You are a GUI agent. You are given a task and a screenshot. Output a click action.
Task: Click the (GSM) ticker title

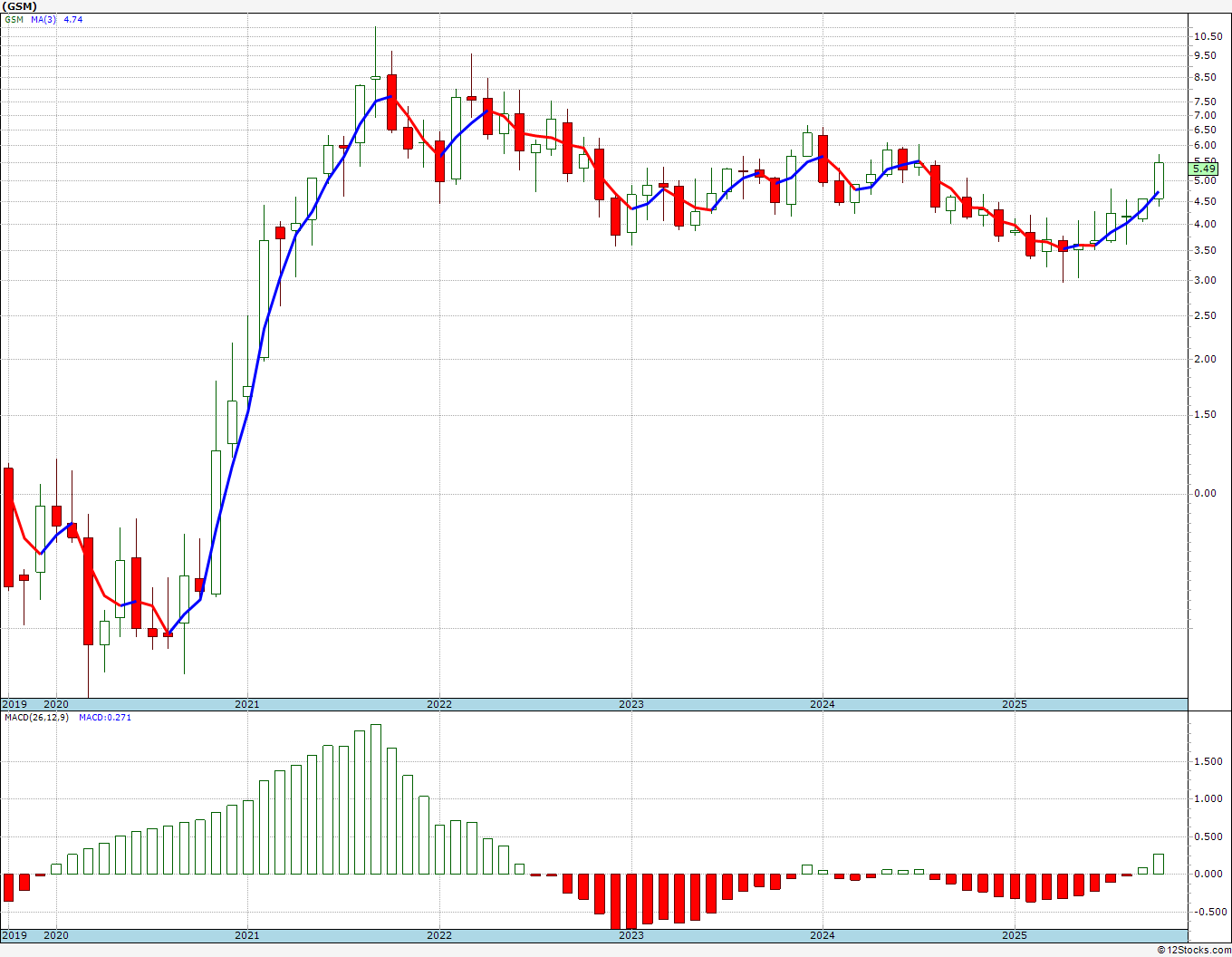pos(19,6)
